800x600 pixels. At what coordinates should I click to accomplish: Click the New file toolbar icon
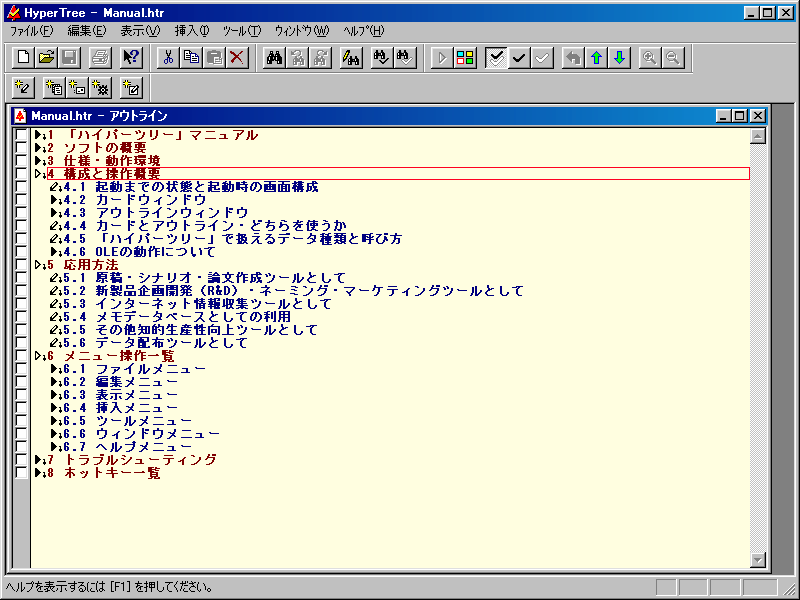(23, 58)
